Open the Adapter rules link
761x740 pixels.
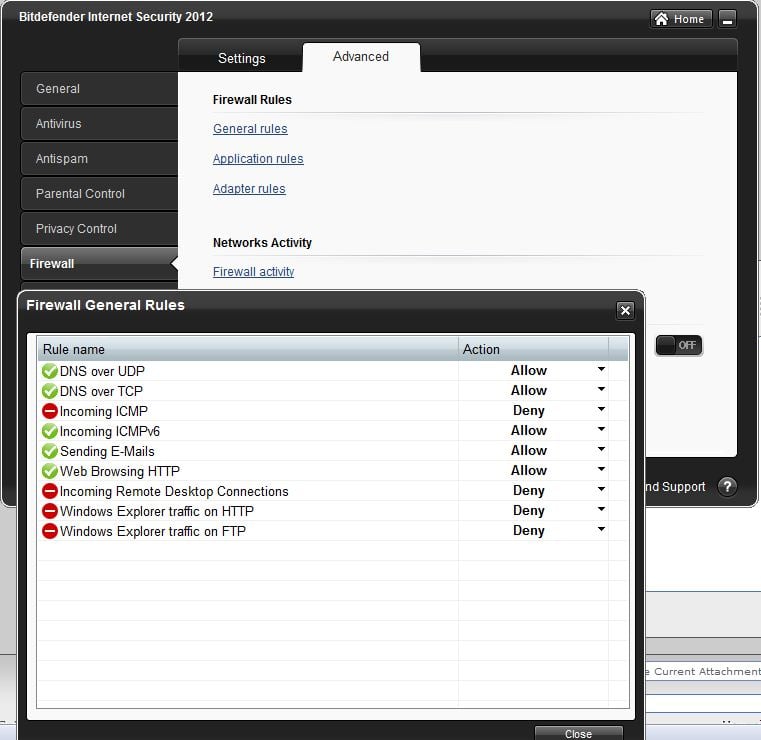tap(249, 189)
